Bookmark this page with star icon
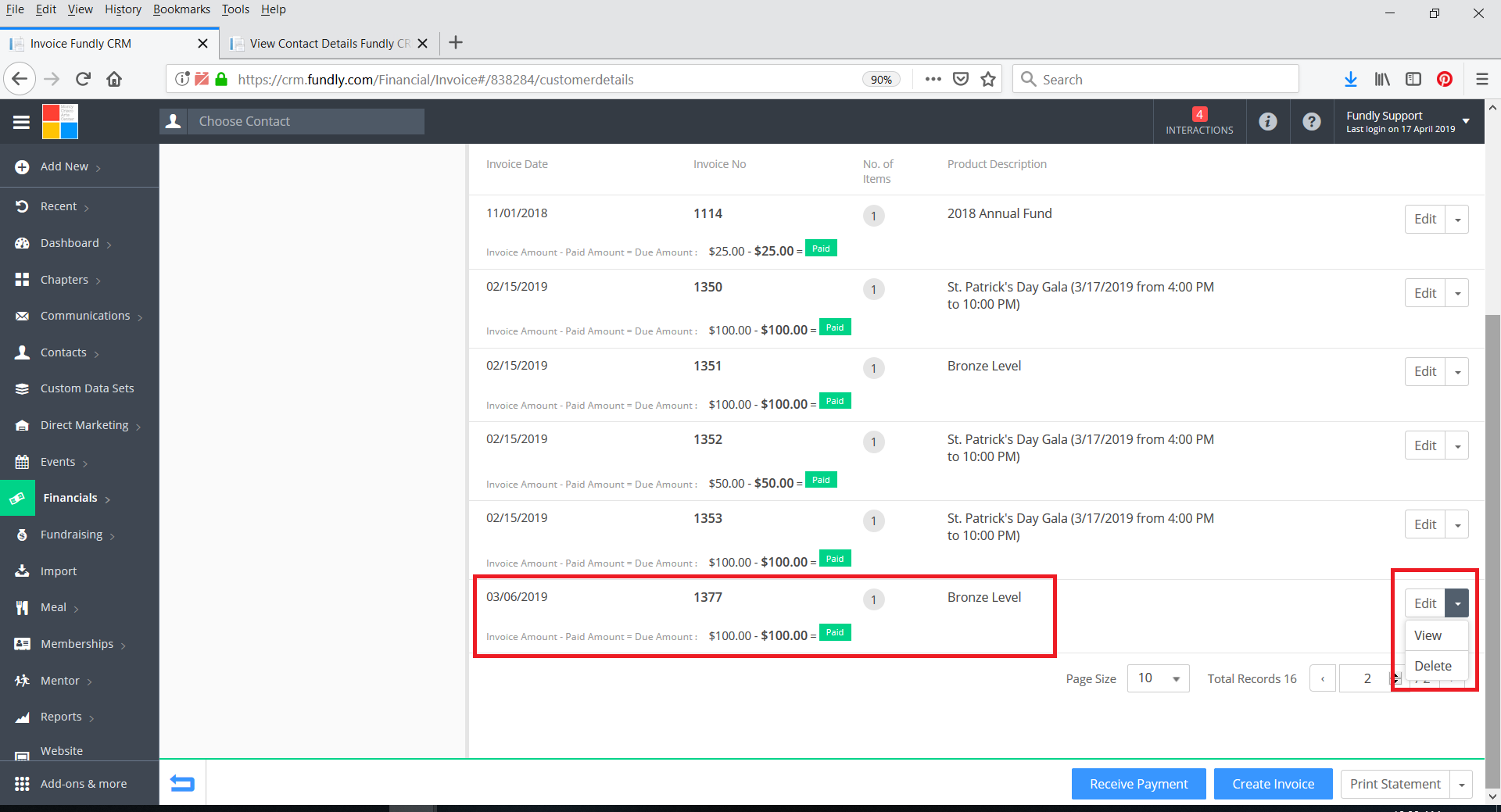Image resolution: width=1501 pixels, height=812 pixels. tap(988, 79)
